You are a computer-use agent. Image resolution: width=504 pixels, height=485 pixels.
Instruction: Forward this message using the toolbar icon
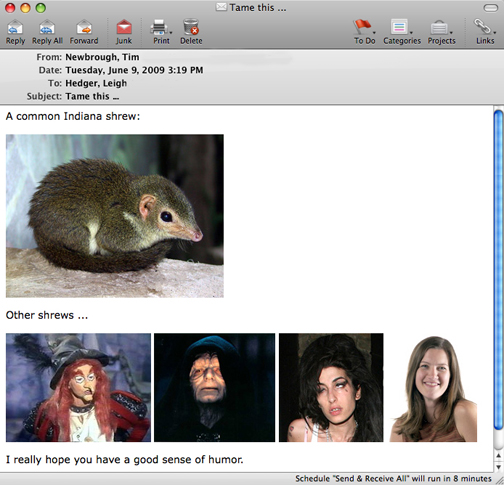point(84,27)
